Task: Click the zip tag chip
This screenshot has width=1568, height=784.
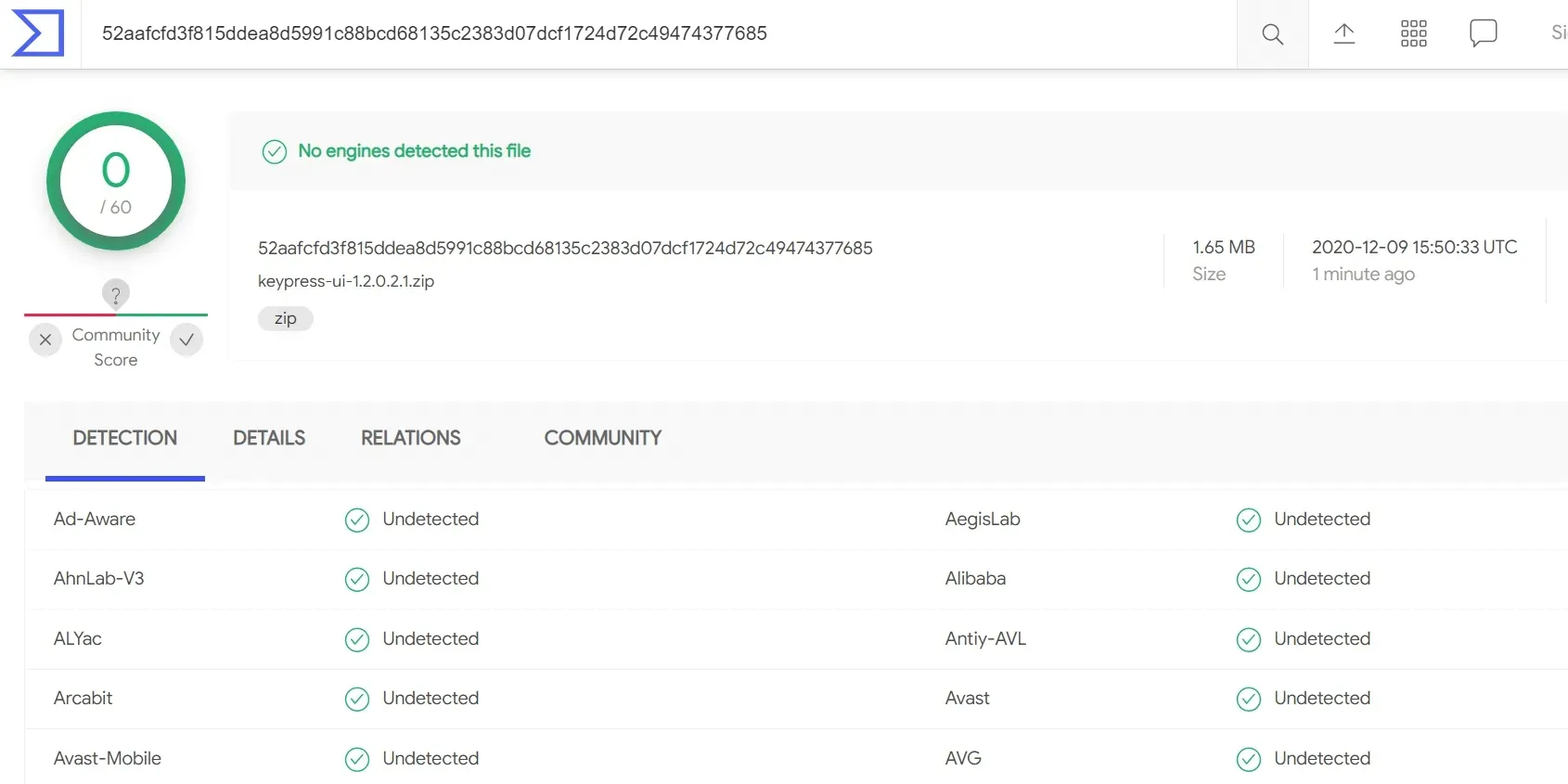Action: pos(285,318)
